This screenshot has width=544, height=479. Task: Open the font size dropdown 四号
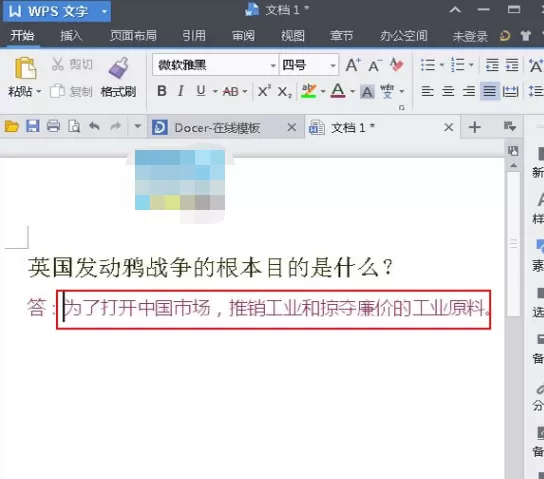point(333,65)
